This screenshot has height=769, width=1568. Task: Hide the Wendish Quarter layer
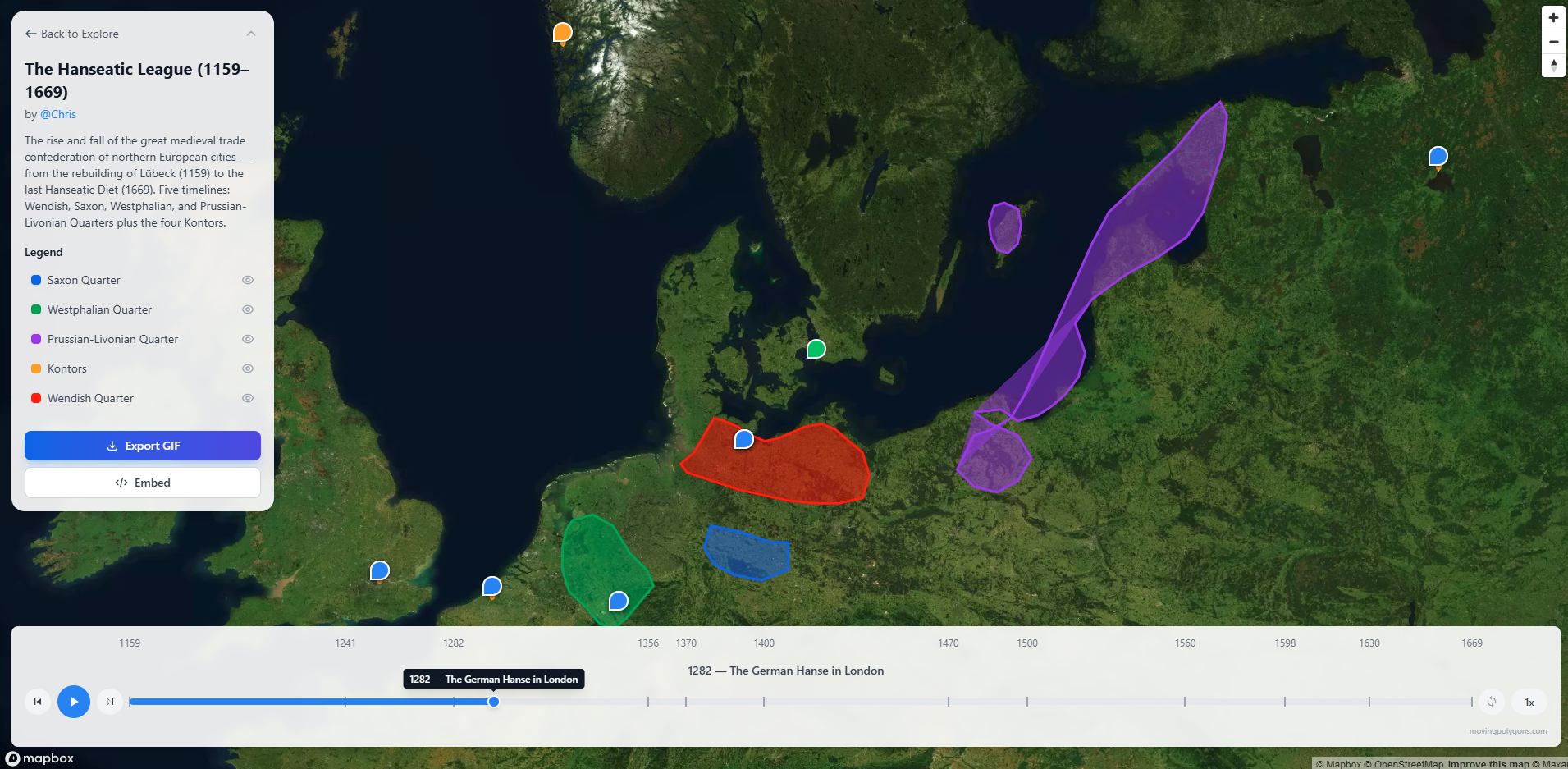(248, 398)
